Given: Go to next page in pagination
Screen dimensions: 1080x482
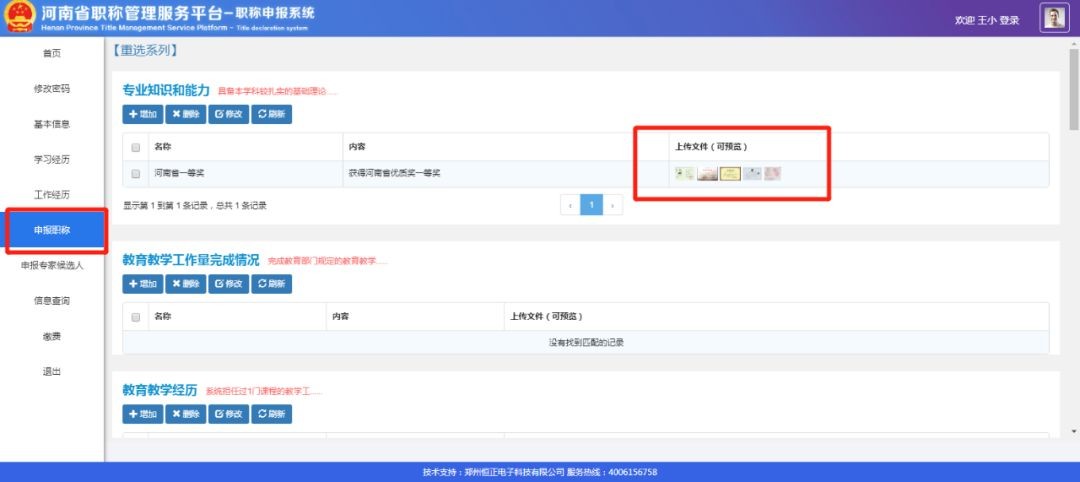Looking at the screenshot, I should click(x=613, y=205).
